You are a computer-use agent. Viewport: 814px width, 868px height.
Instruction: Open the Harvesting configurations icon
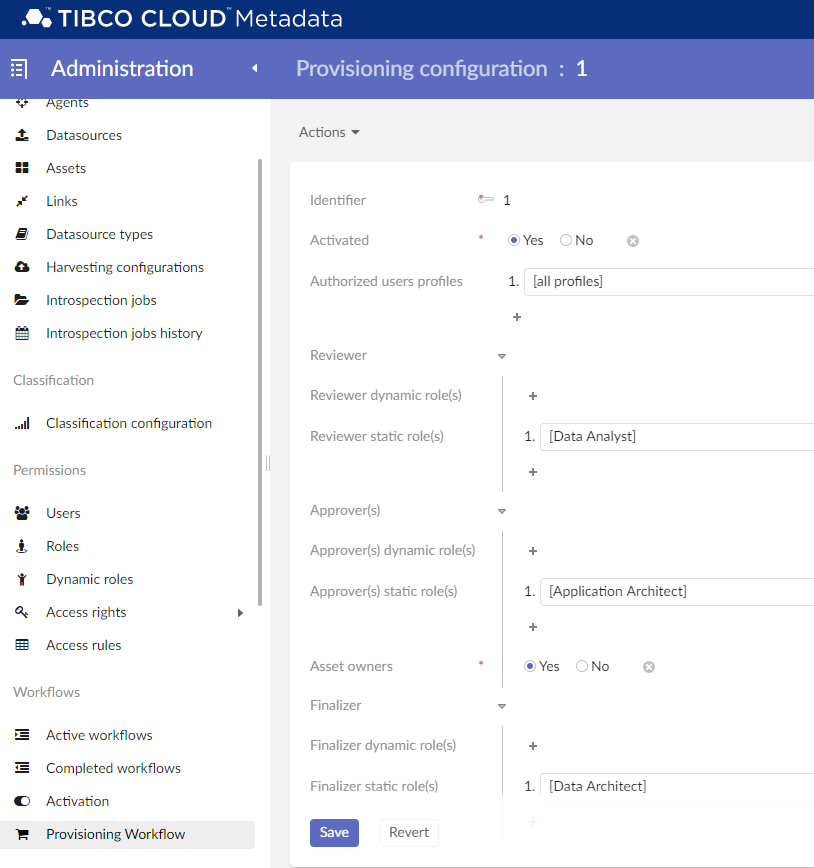click(x=22, y=267)
